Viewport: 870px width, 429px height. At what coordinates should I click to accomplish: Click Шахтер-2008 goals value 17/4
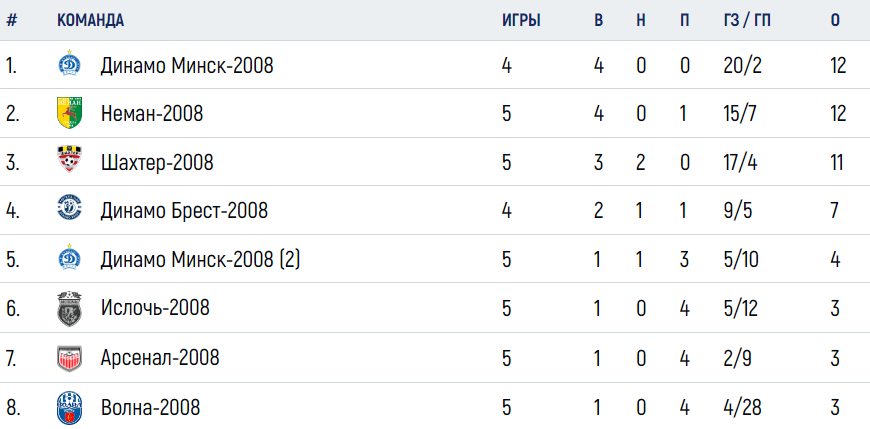pyautogui.click(x=741, y=163)
